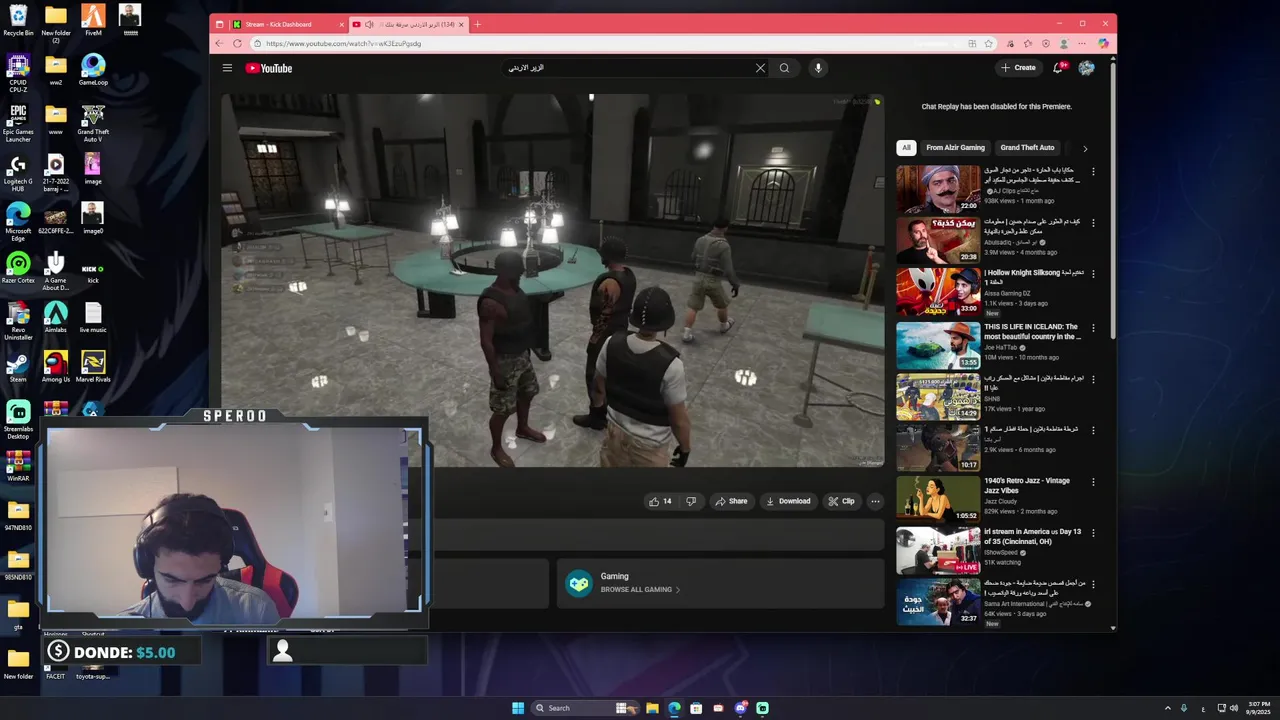Open options for 1940's Retro Jazz video
Viewport: 1280px width, 720px height.
(x=1093, y=481)
